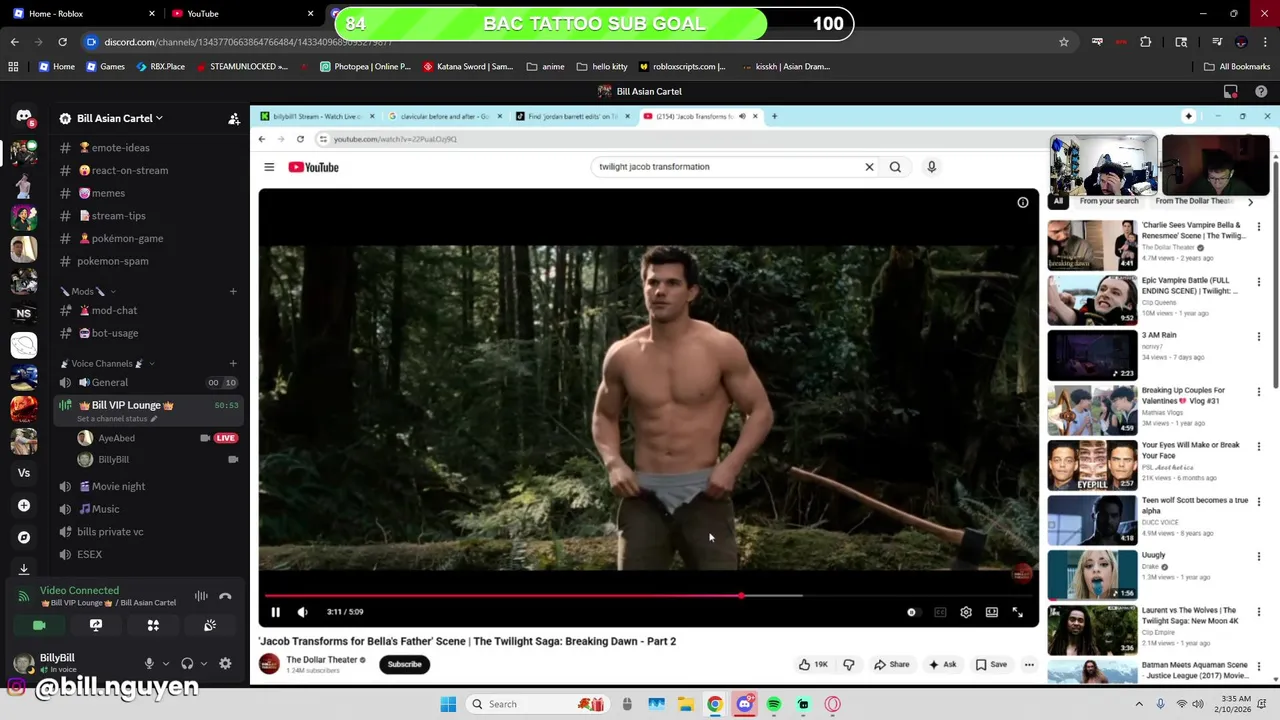Join the General voice channel
1280x720 pixels.
pyautogui.click(x=148, y=382)
